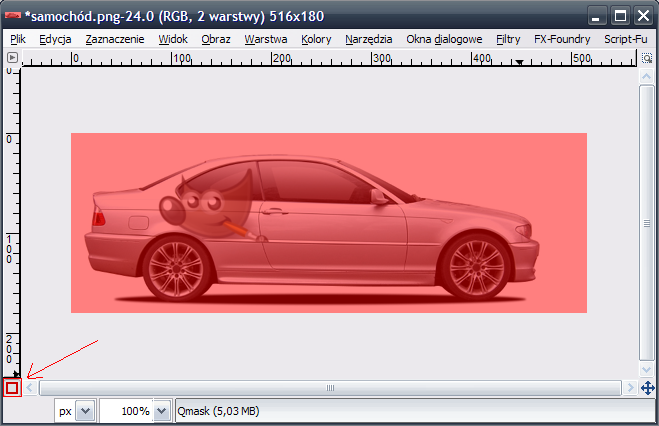Click the GIMP window title icon
Image resolution: width=659 pixels, height=426 pixels.
pos(13,16)
